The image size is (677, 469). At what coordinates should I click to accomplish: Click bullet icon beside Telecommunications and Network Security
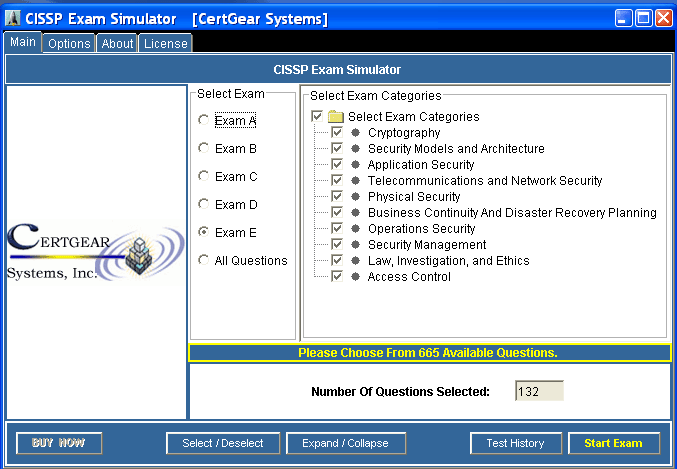[x=355, y=180]
